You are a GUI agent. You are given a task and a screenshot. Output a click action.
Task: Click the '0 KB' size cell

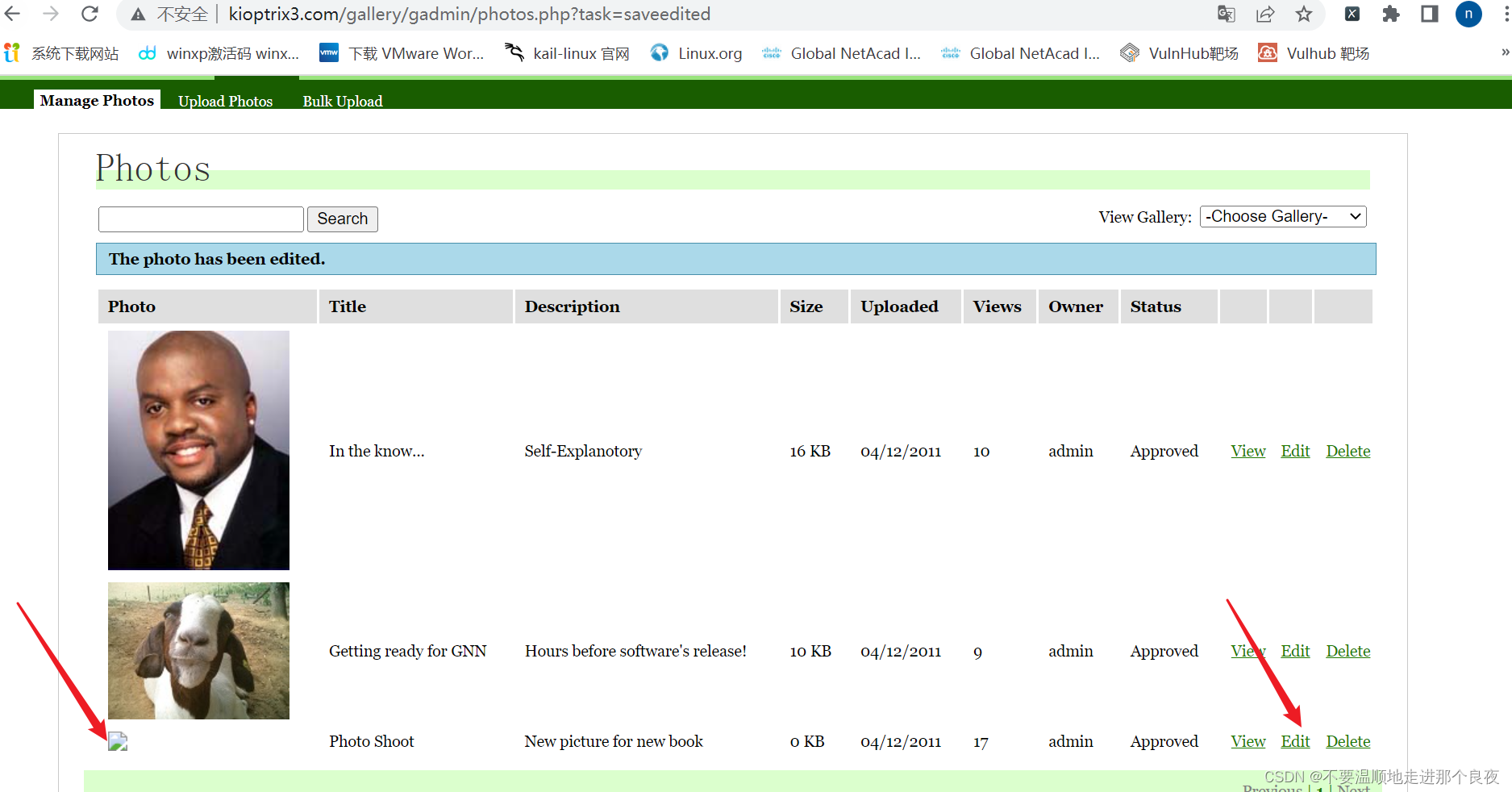pos(807,741)
